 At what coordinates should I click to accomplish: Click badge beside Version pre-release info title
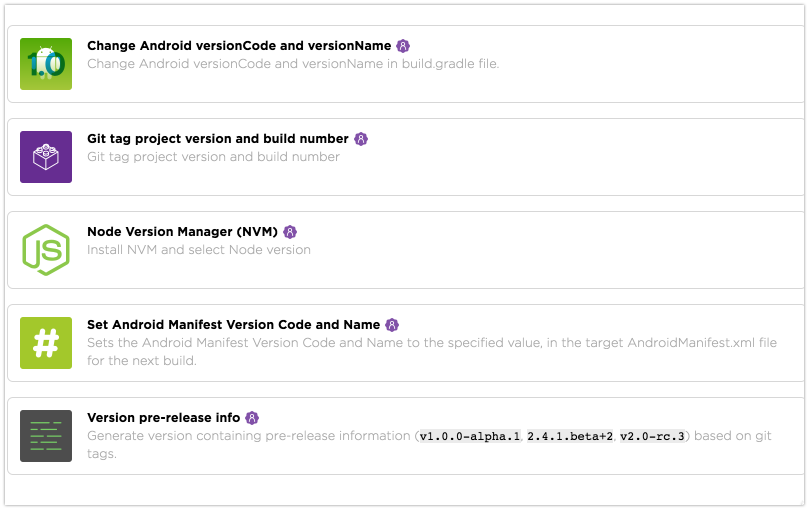[x=253, y=418]
